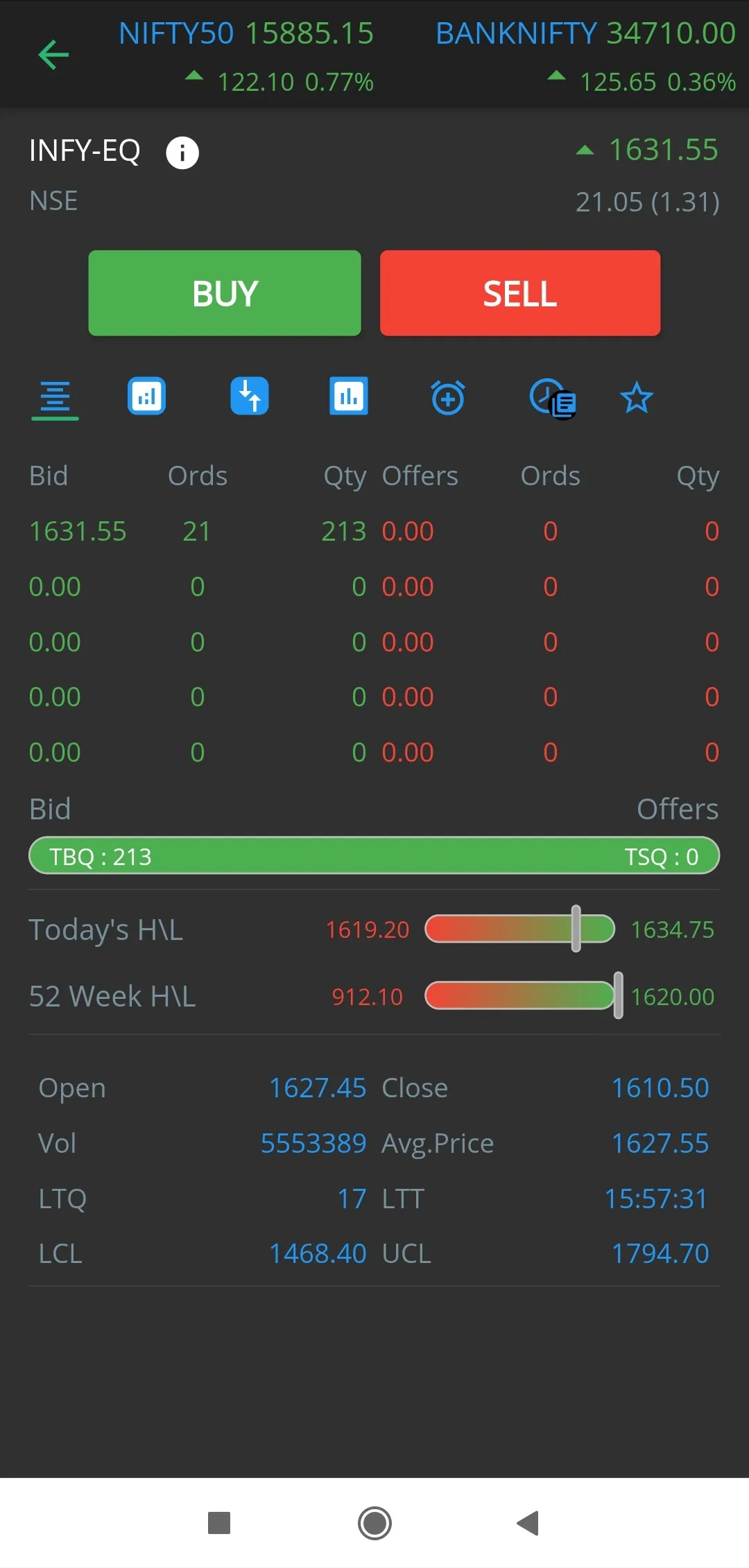Set a price alert with alarm icon
This screenshot has height=1568, width=749.
click(448, 398)
